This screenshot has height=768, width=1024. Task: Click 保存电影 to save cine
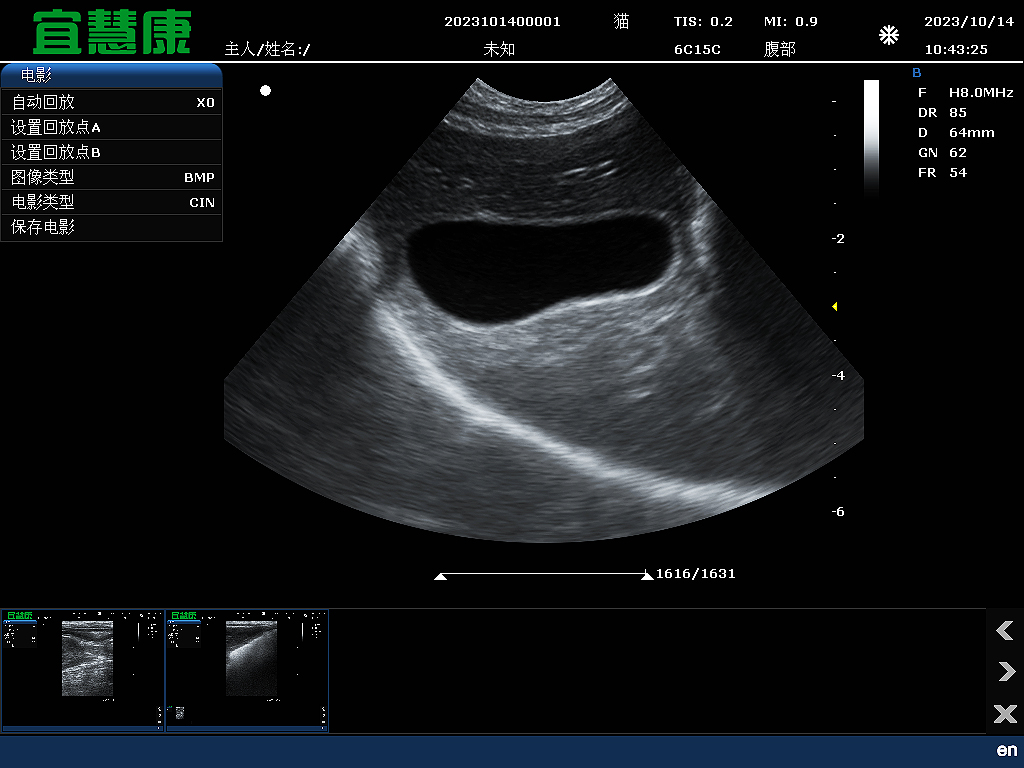111,227
